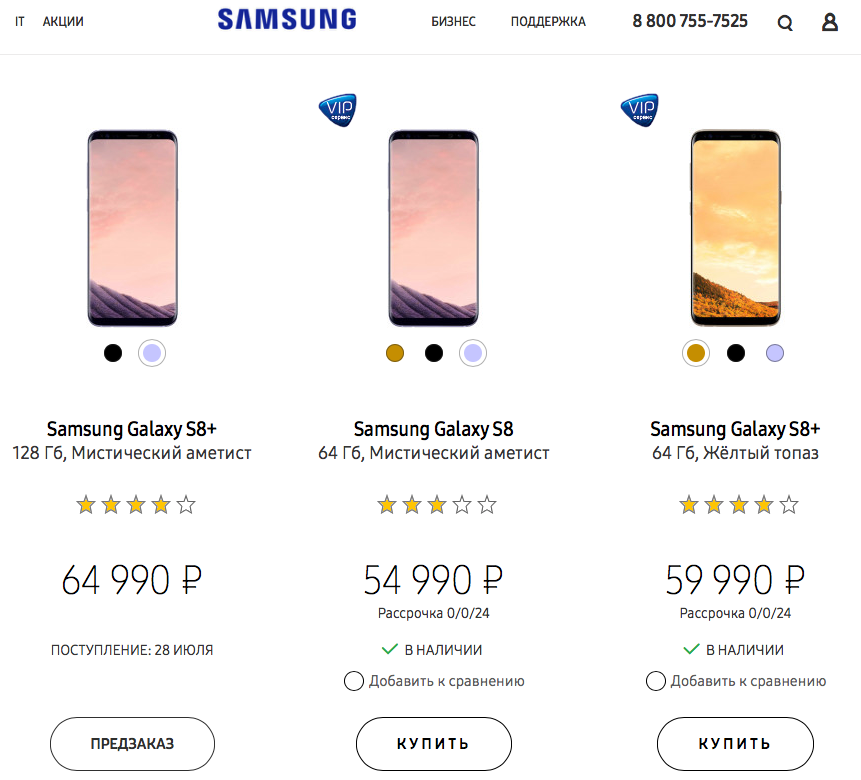Select black swatch on Galaxy S8 64 ГБ

click(x=434, y=353)
